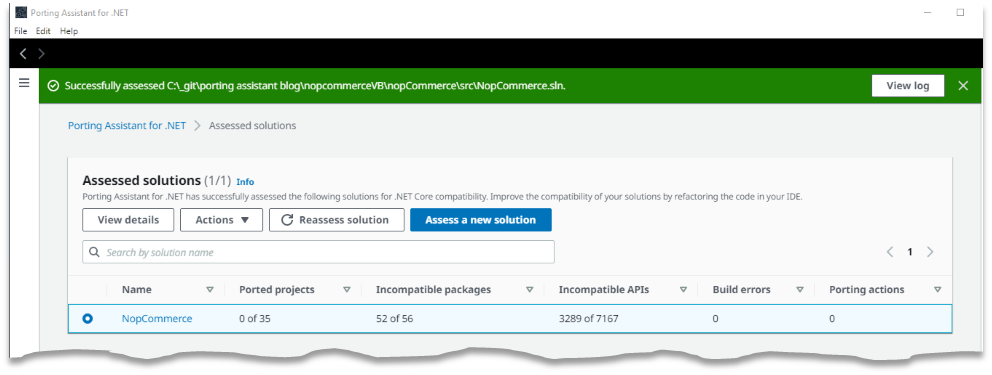Sort by Ported projects column arrow

(347, 290)
